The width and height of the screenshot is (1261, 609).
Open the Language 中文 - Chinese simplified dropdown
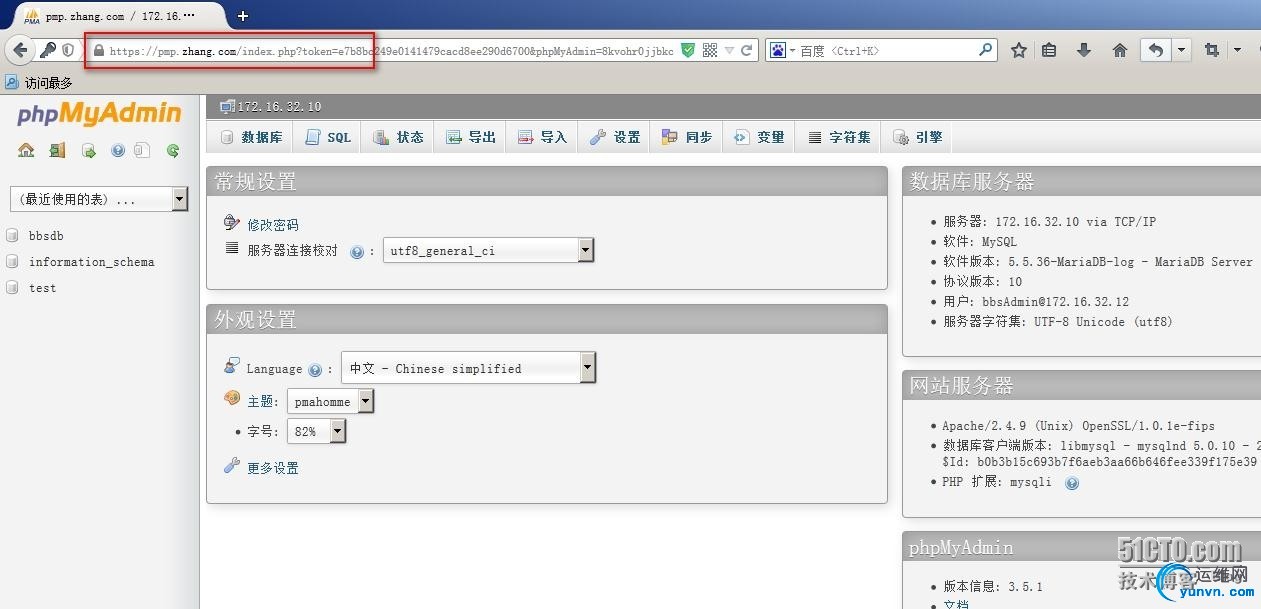469,368
